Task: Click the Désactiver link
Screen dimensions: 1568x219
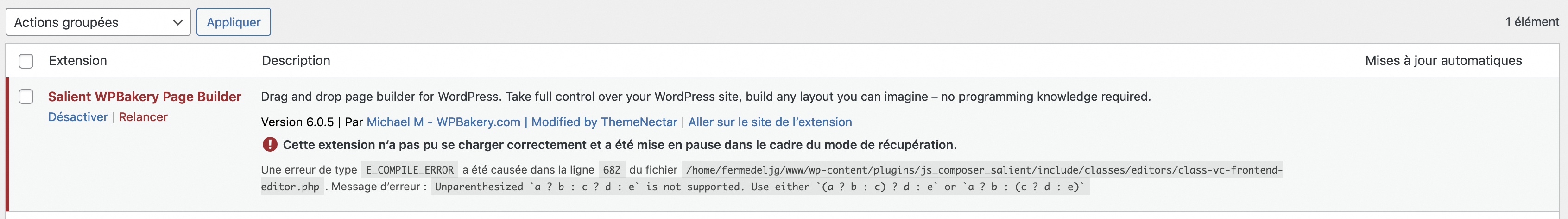Action: tap(77, 117)
